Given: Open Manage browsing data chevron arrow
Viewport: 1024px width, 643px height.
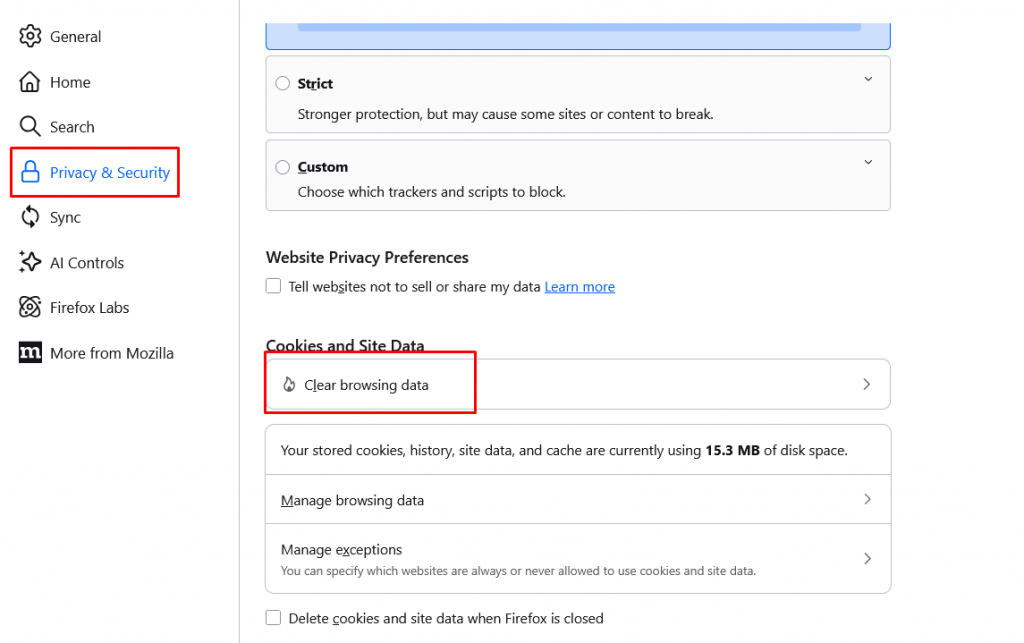Looking at the screenshot, I should click(867, 499).
